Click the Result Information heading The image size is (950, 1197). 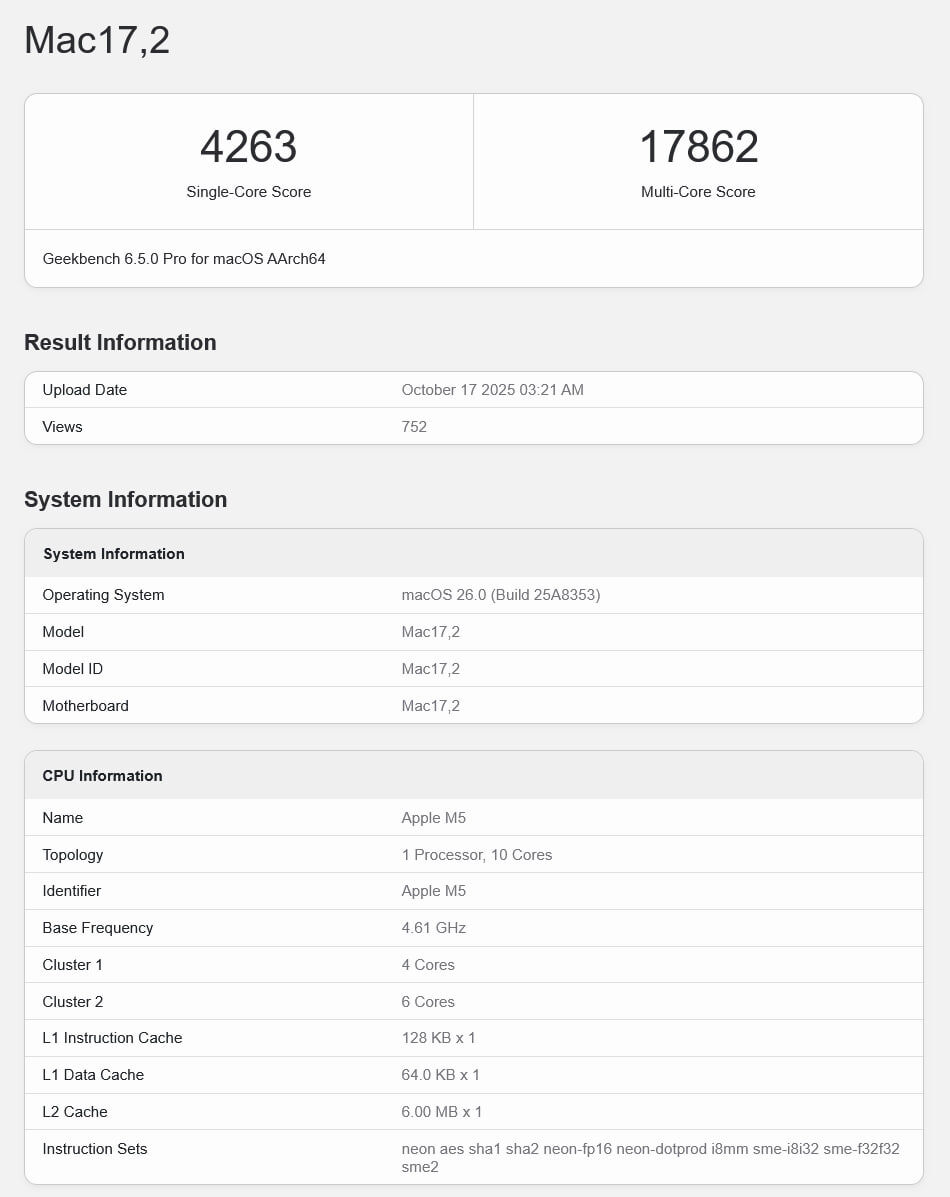tap(120, 342)
